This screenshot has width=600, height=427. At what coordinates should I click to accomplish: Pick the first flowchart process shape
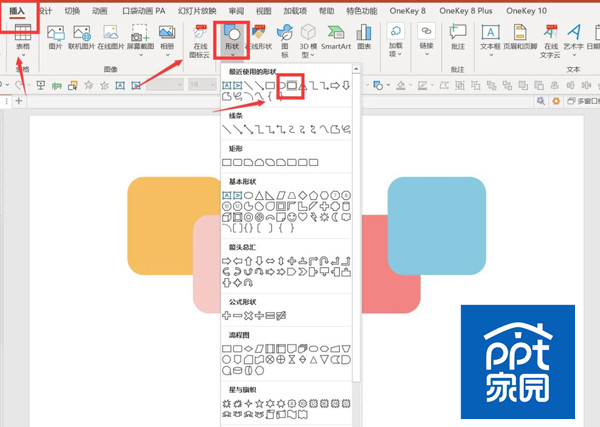(227, 349)
